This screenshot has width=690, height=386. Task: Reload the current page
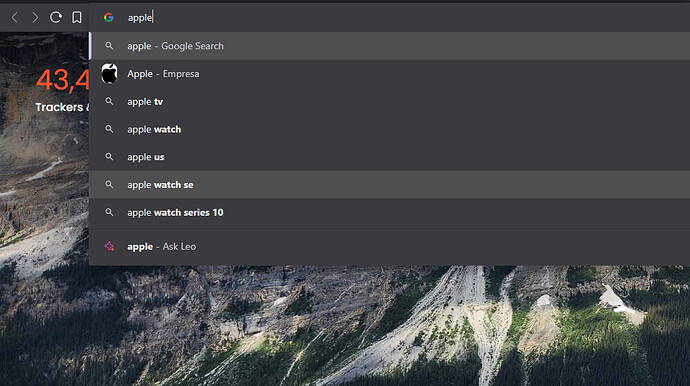pyautogui.click(x=55, y=18)
